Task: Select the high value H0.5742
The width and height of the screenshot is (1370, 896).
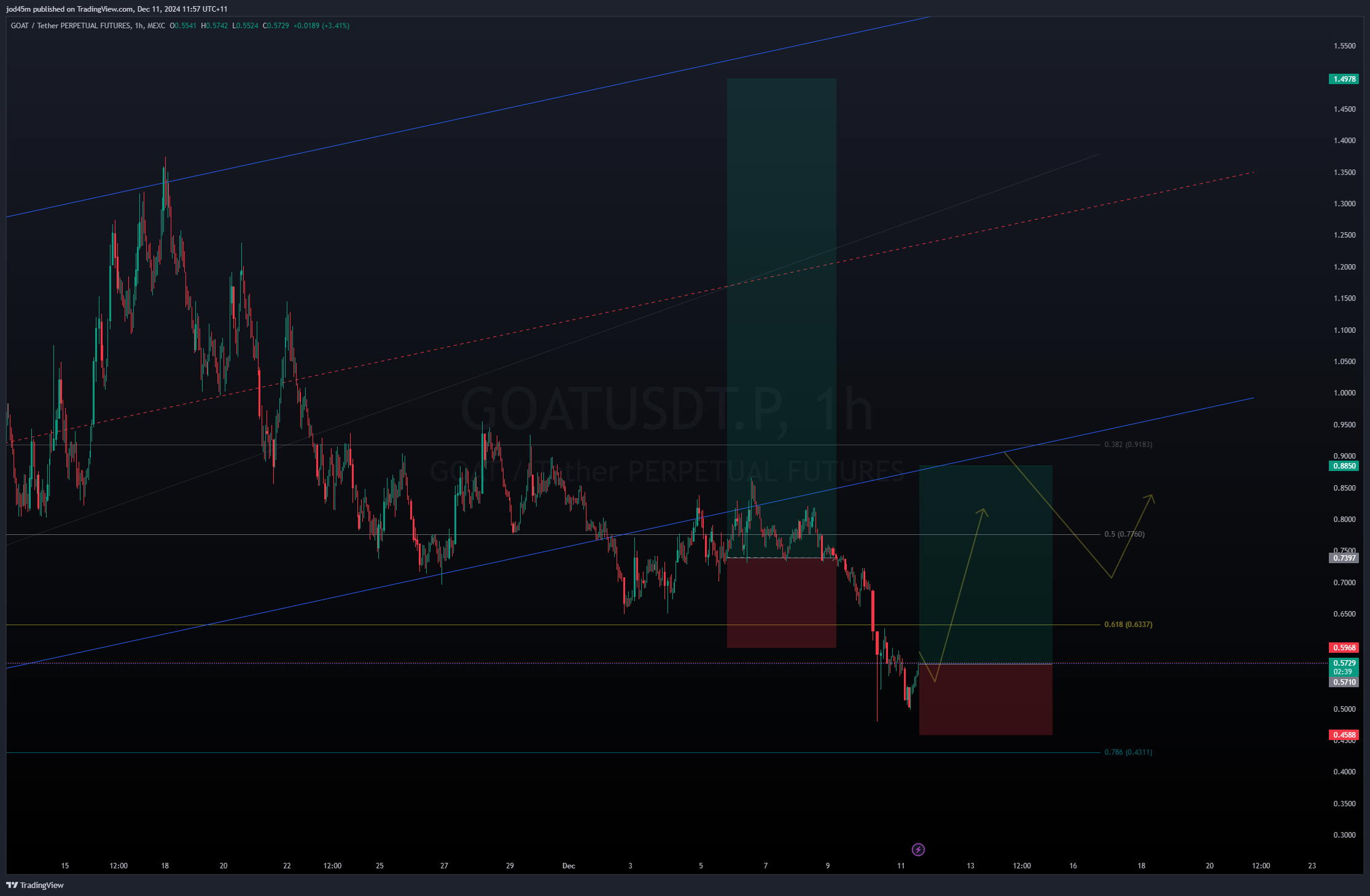Action: 214,26
